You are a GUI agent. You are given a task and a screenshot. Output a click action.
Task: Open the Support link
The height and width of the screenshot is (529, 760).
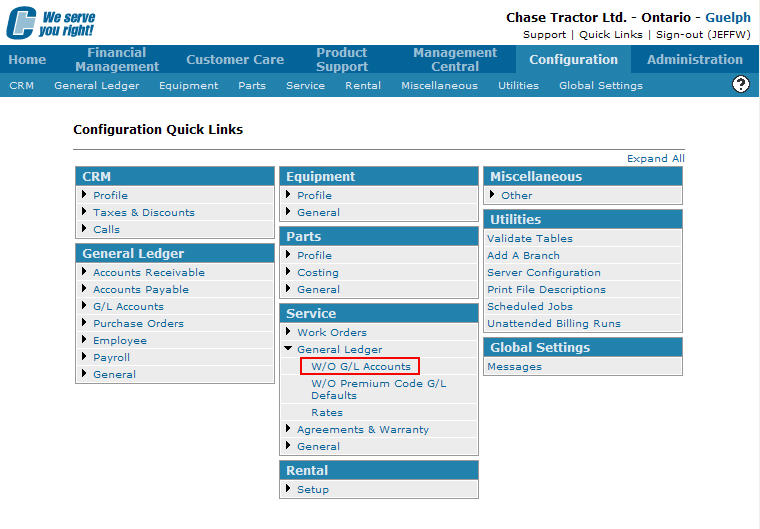coord(544,35)
